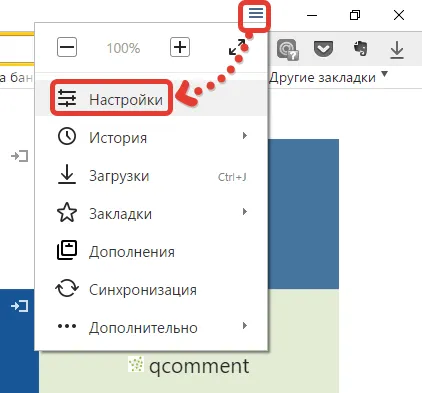Click the Evernote elephant extension icon
Screen dimensions: 422x393
click(361, 48)
